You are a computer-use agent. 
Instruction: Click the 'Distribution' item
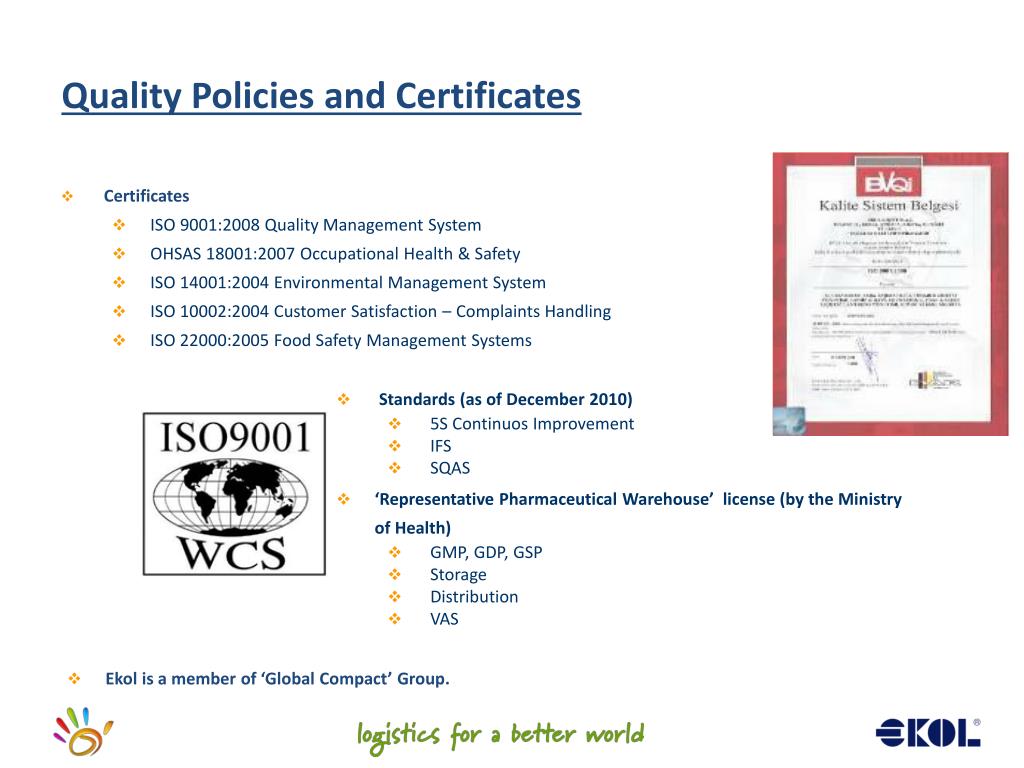click(x=474, y=597)
